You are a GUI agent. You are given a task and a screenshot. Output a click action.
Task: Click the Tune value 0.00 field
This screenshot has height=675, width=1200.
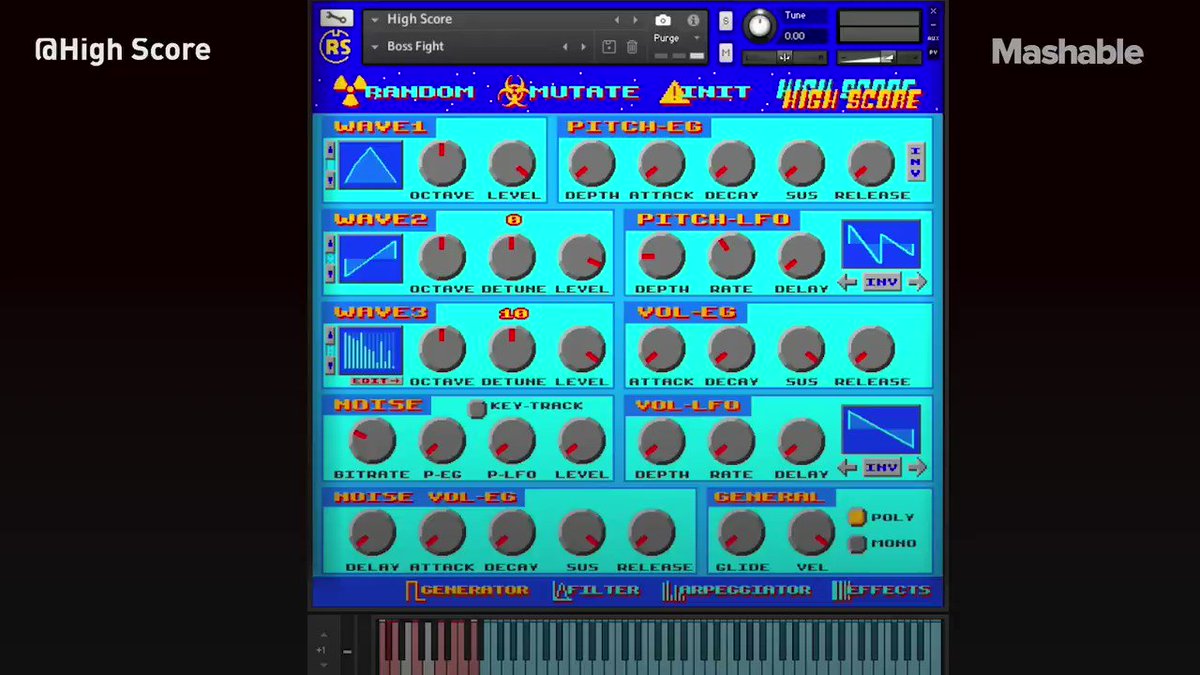coord(805,36)
